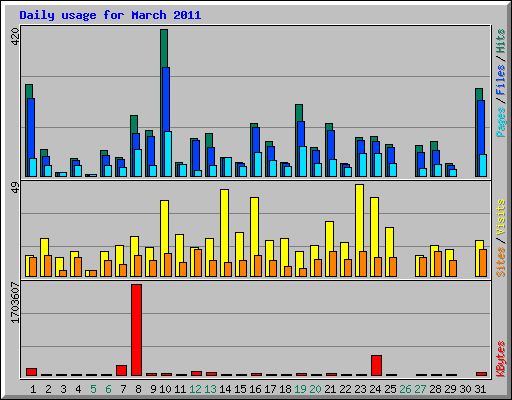Click the tall red KBytes bar for day 8
The width and height of the screenshot is (512, 400).
(x=136, y=330)
